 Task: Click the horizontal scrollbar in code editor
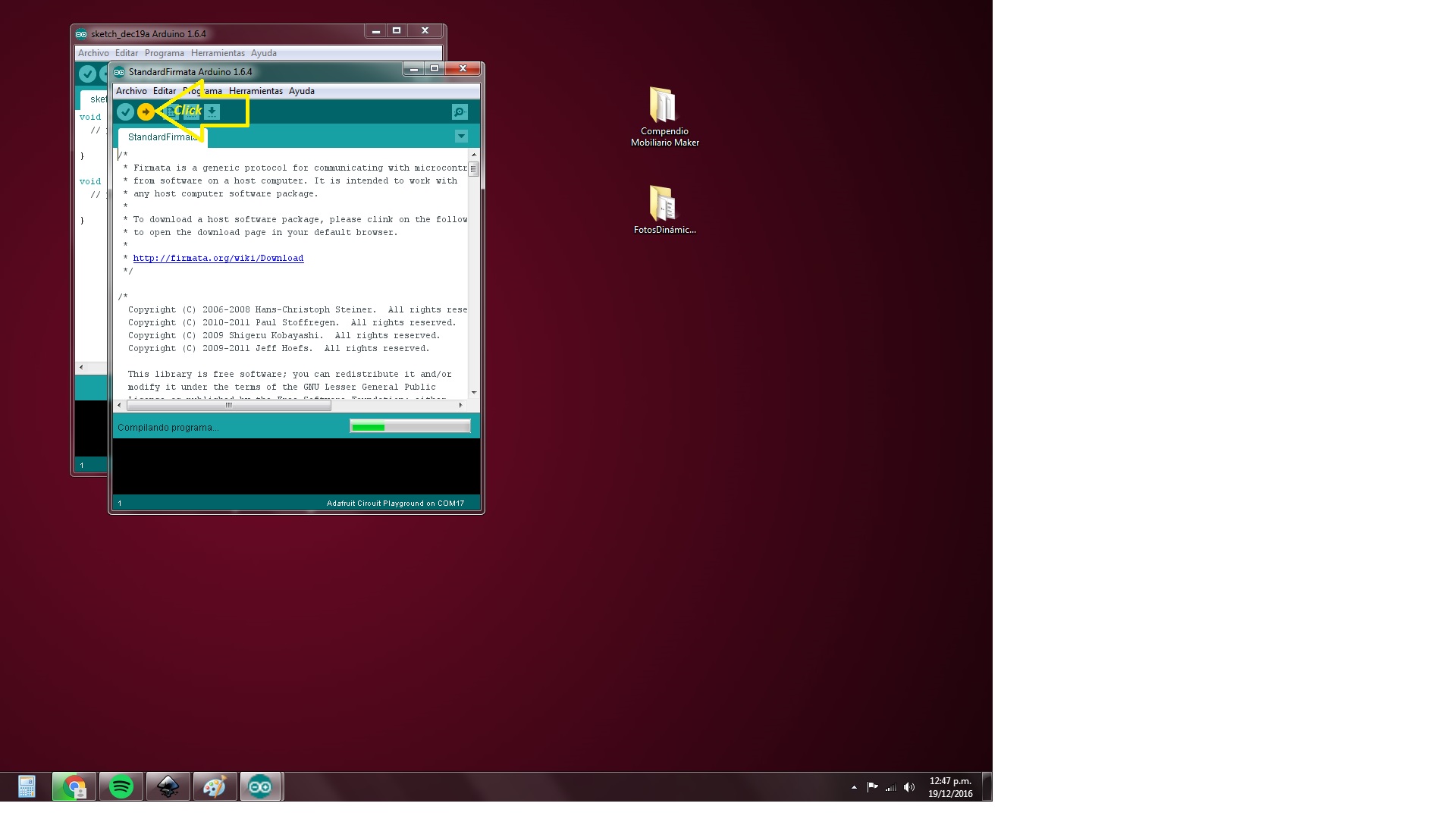(x=228, y=406)
